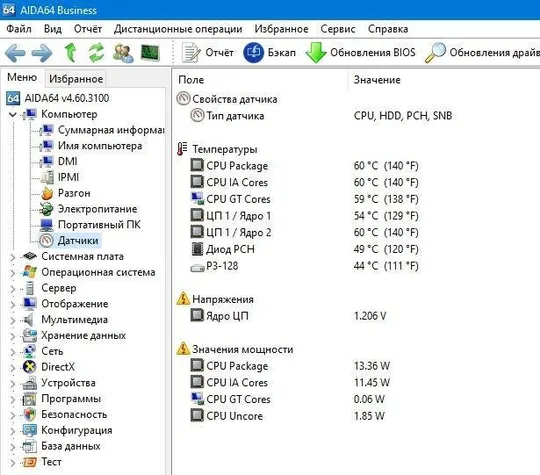Click the Программы icon in tree
This screenshot has width=540, height=475.
[x=30, y=399]
